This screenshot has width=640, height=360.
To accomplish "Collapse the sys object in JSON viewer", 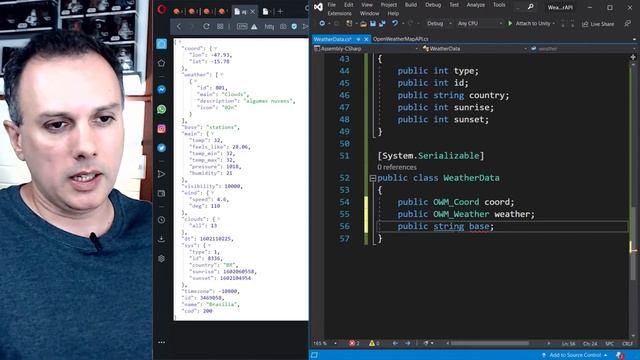I will click(x=209, y=245).
